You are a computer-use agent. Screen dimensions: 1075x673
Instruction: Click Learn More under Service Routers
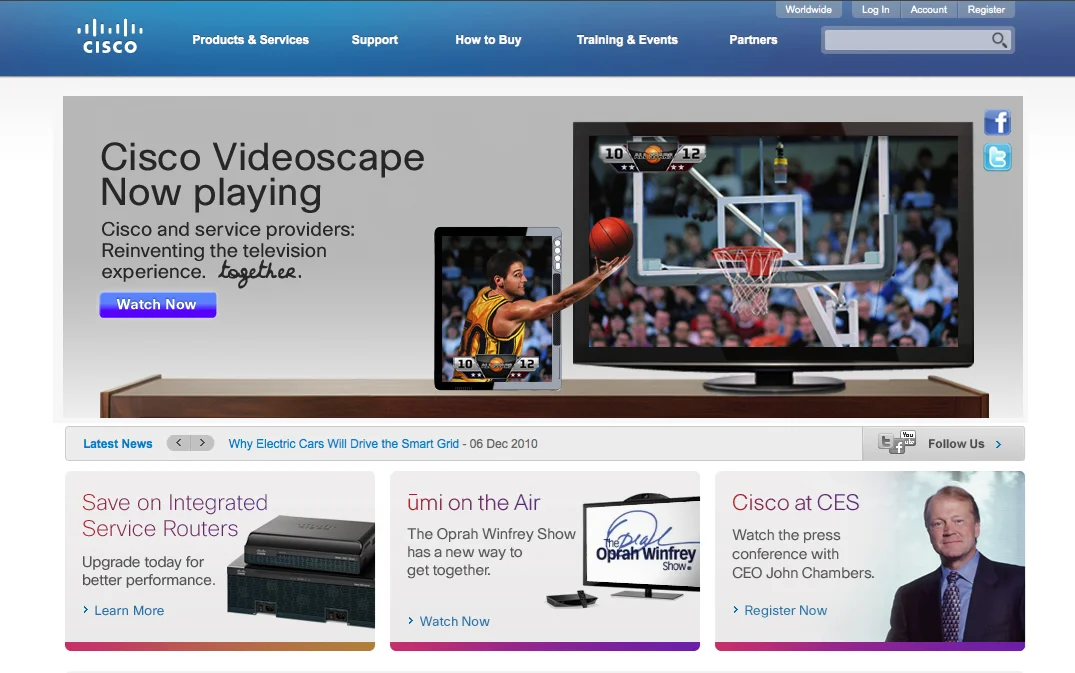pyautogui.click(x=129, y=610)
